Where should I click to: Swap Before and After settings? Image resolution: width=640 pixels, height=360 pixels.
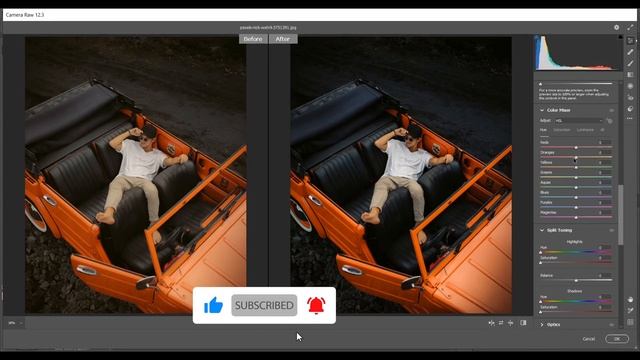pos(501,323)
